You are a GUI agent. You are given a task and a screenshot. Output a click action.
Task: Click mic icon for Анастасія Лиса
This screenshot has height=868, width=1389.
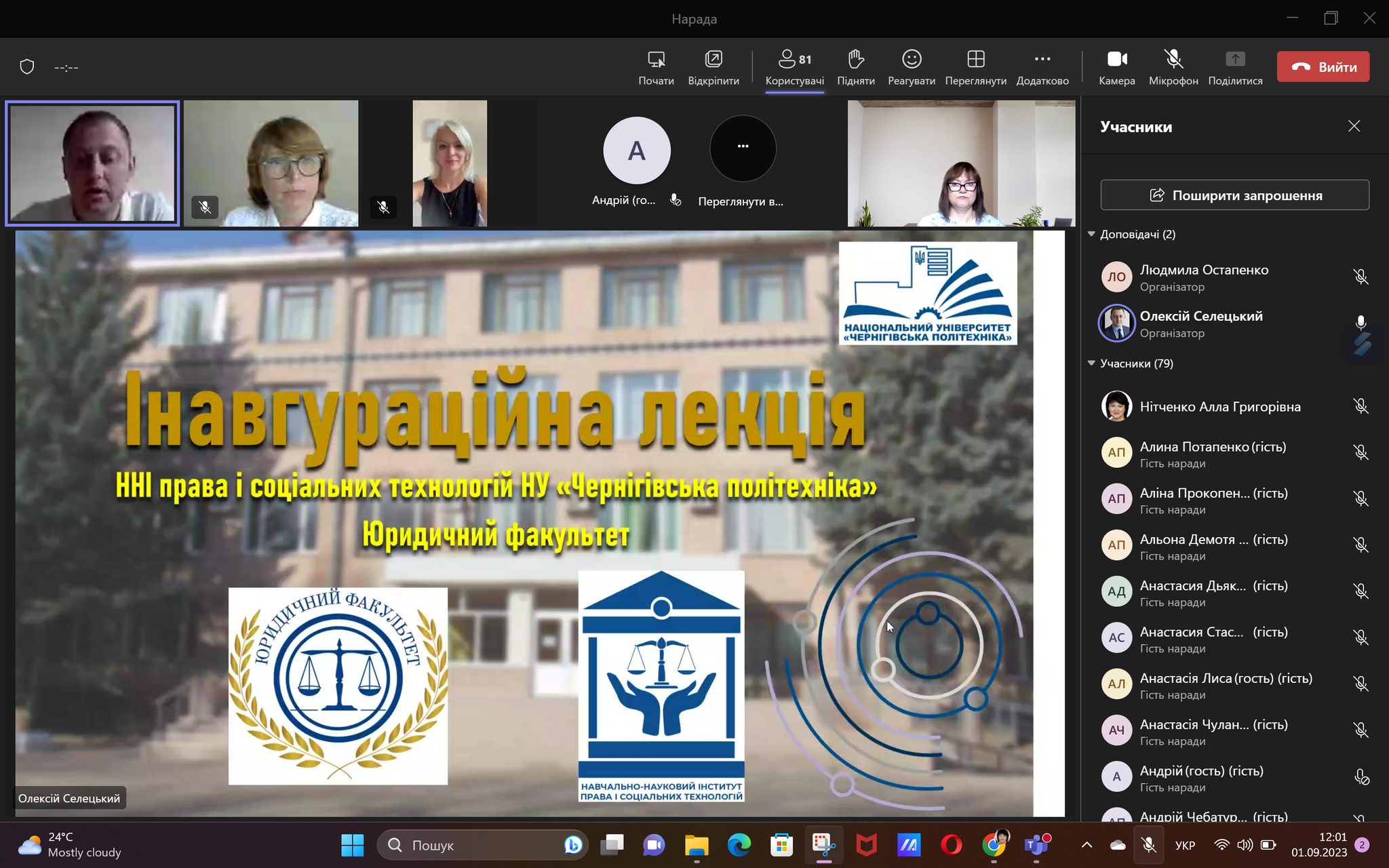tap(1361, 684)
